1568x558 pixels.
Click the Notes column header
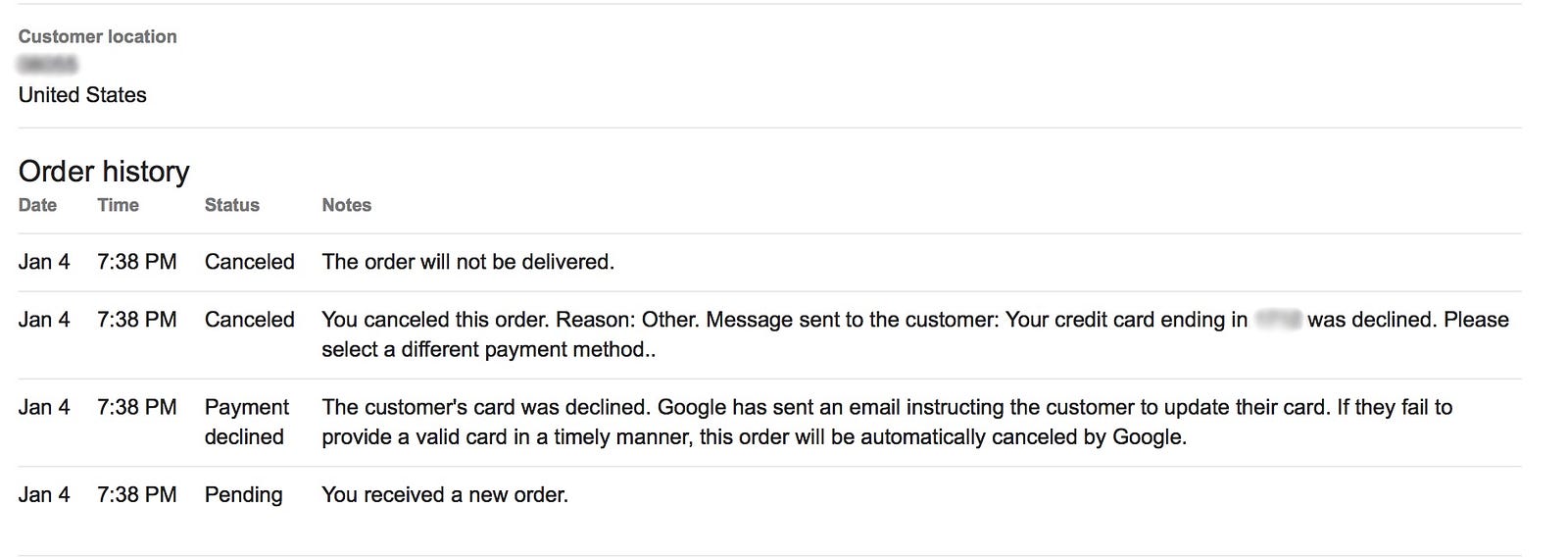[x=346, y=205]
